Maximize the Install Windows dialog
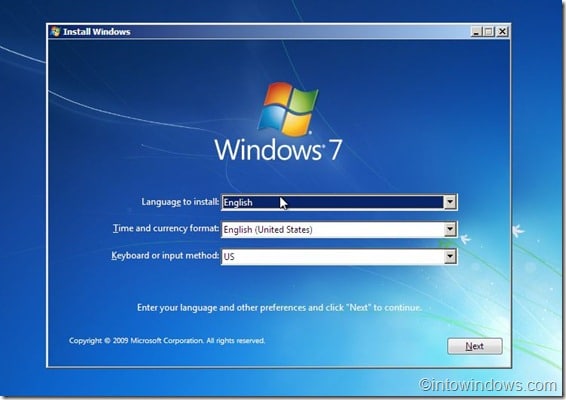566x400 pixels. coord(488,32)
